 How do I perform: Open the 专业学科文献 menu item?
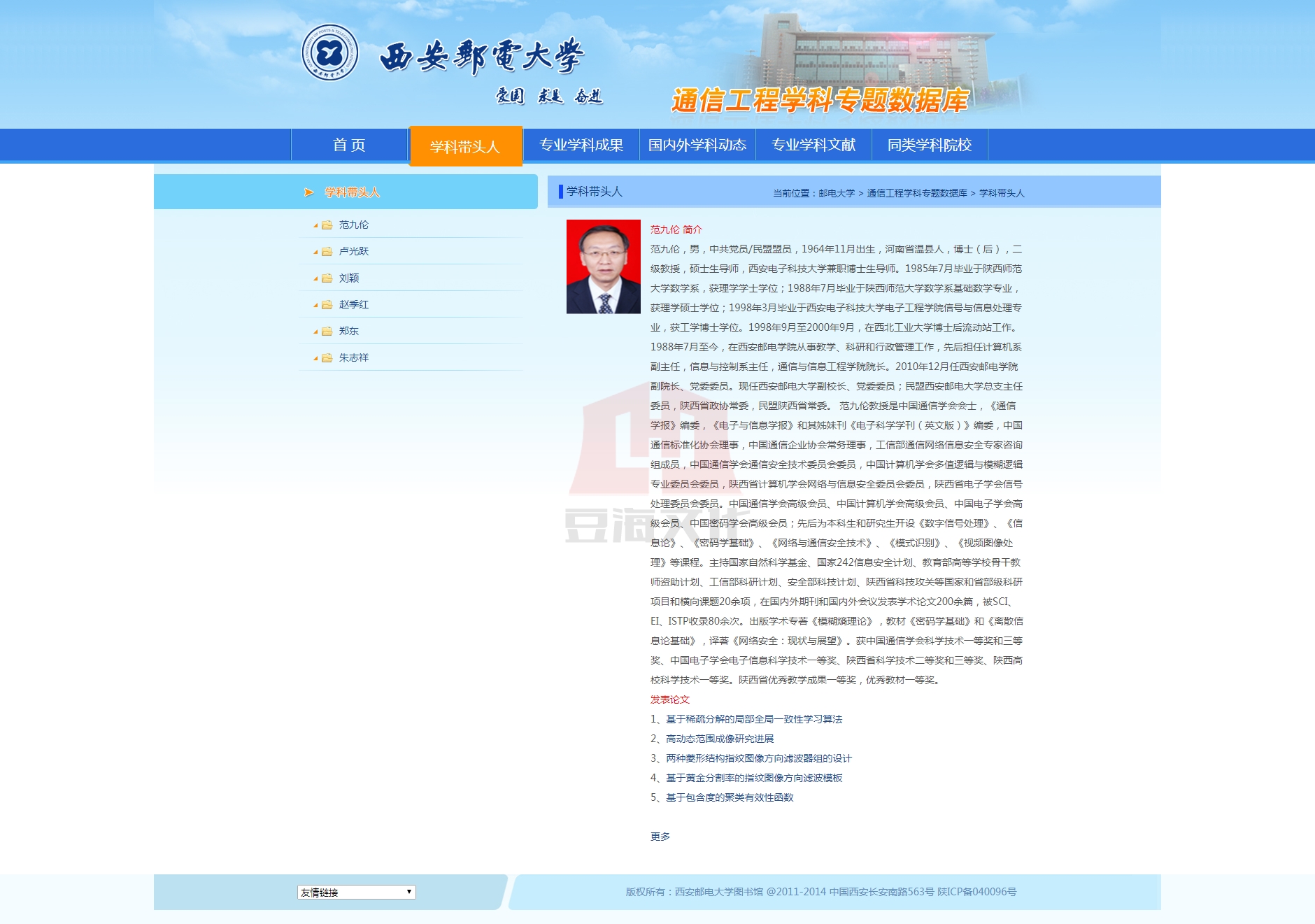(x=813, y=145)
